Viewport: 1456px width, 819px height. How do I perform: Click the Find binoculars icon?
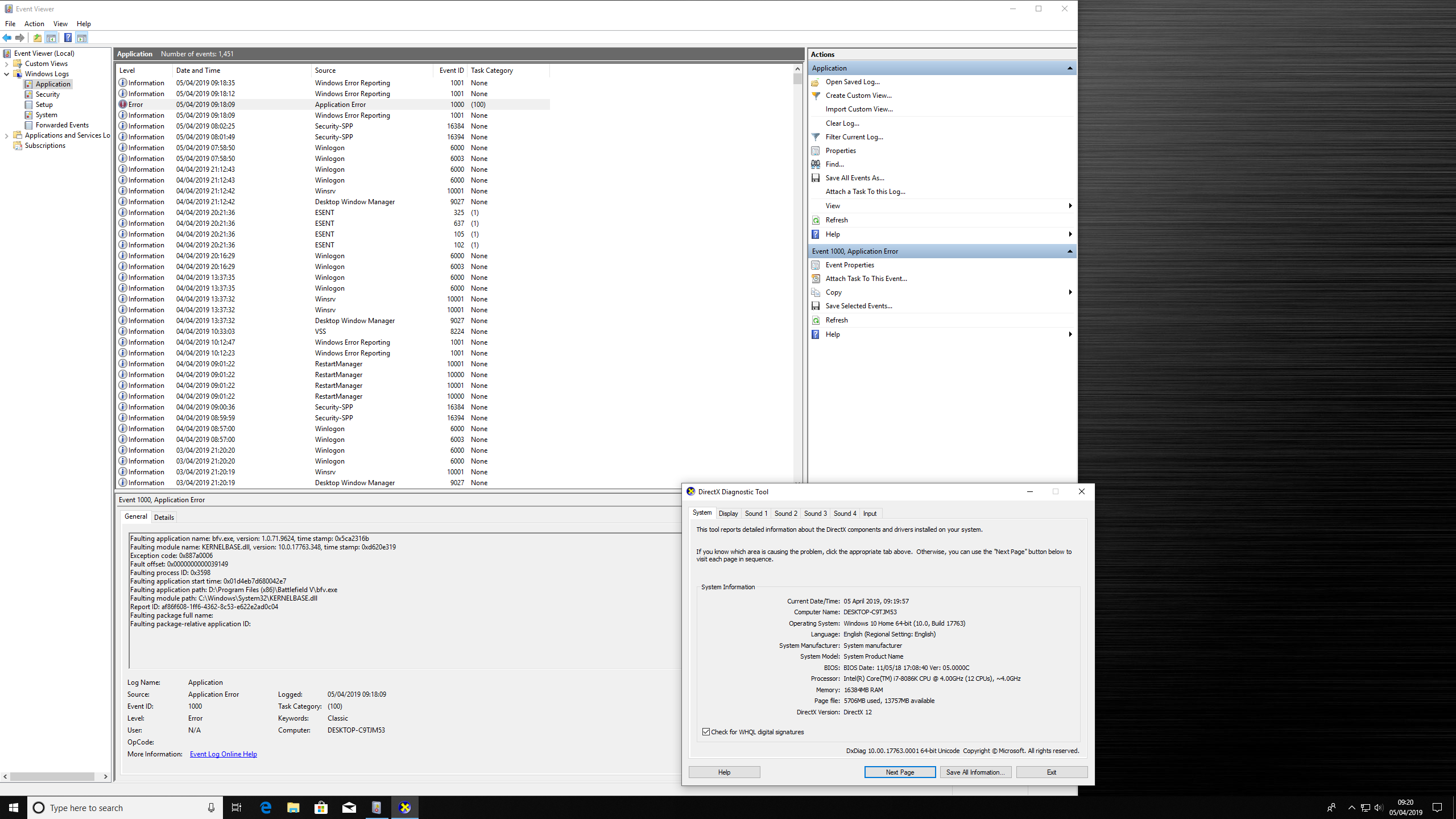pyautogui.click(x=816, y=164)
